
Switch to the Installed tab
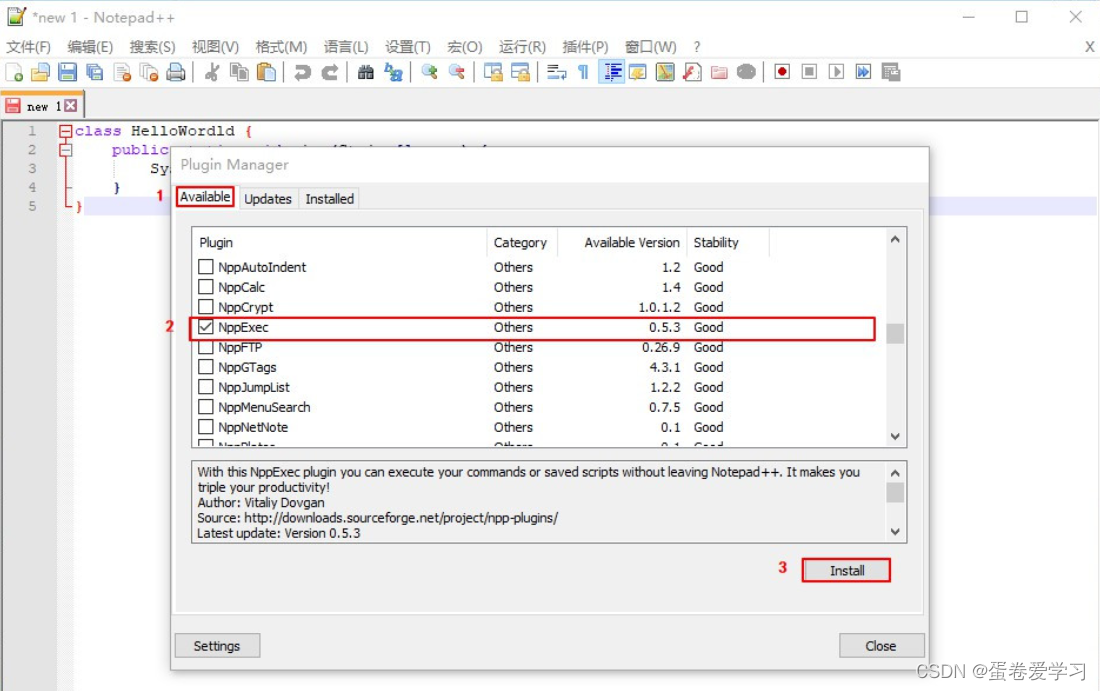point(329,198)
